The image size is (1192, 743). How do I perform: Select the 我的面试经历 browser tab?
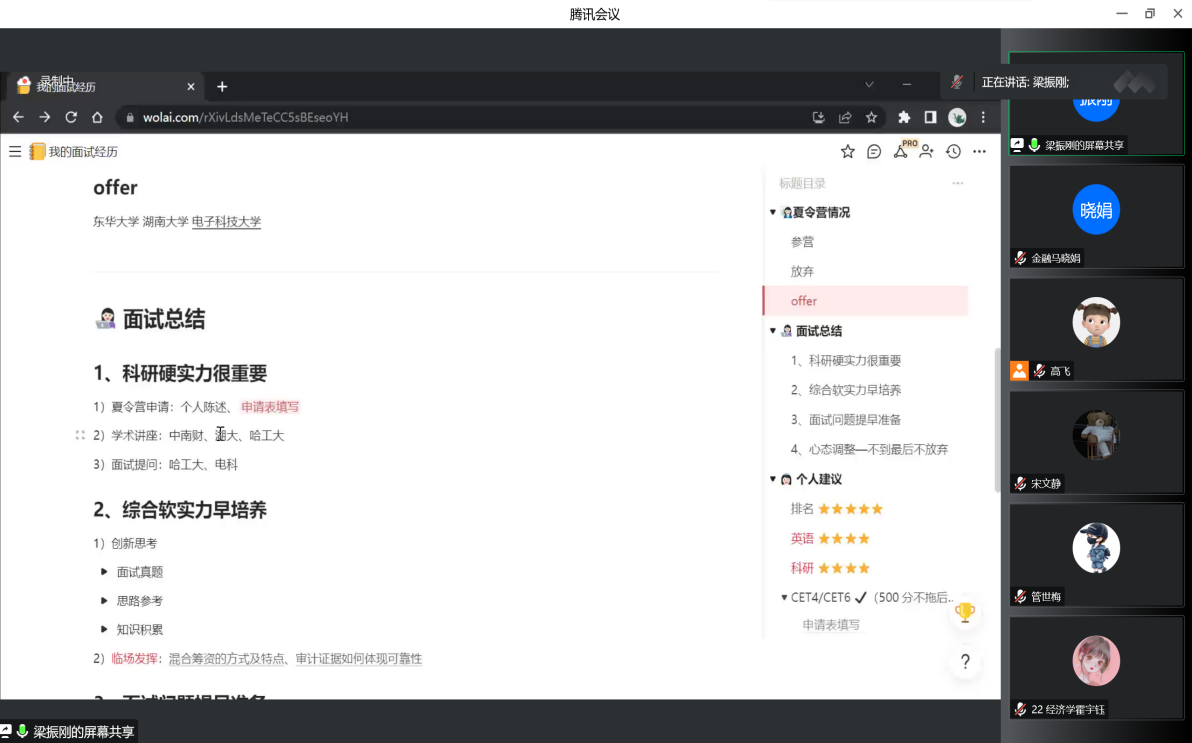click(x=100, y=87)
